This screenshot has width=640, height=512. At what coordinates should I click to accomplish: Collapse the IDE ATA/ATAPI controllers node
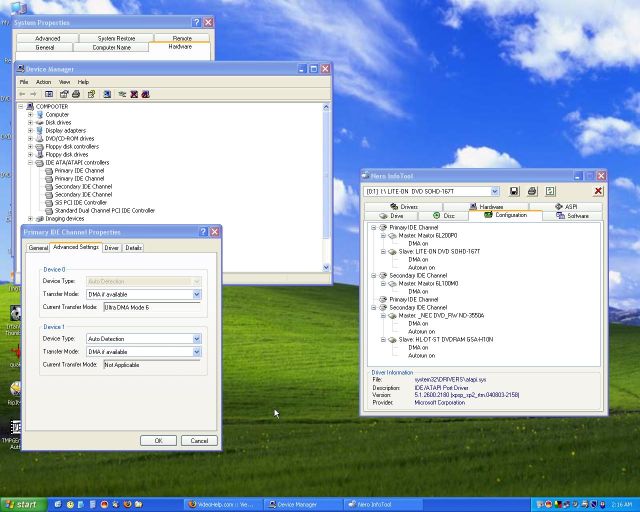coord(30,163)
